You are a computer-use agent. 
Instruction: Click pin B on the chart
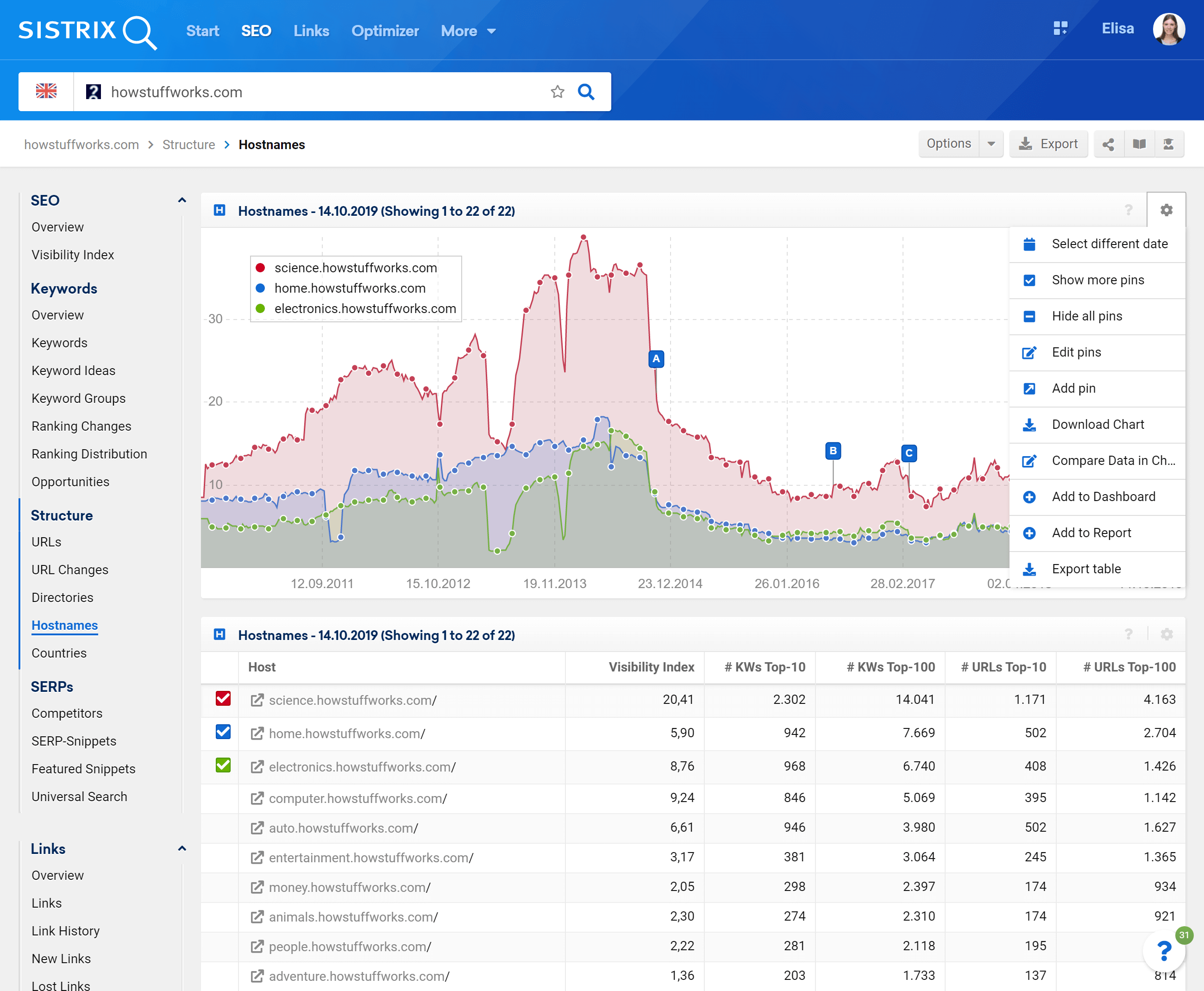pos(833,451)
